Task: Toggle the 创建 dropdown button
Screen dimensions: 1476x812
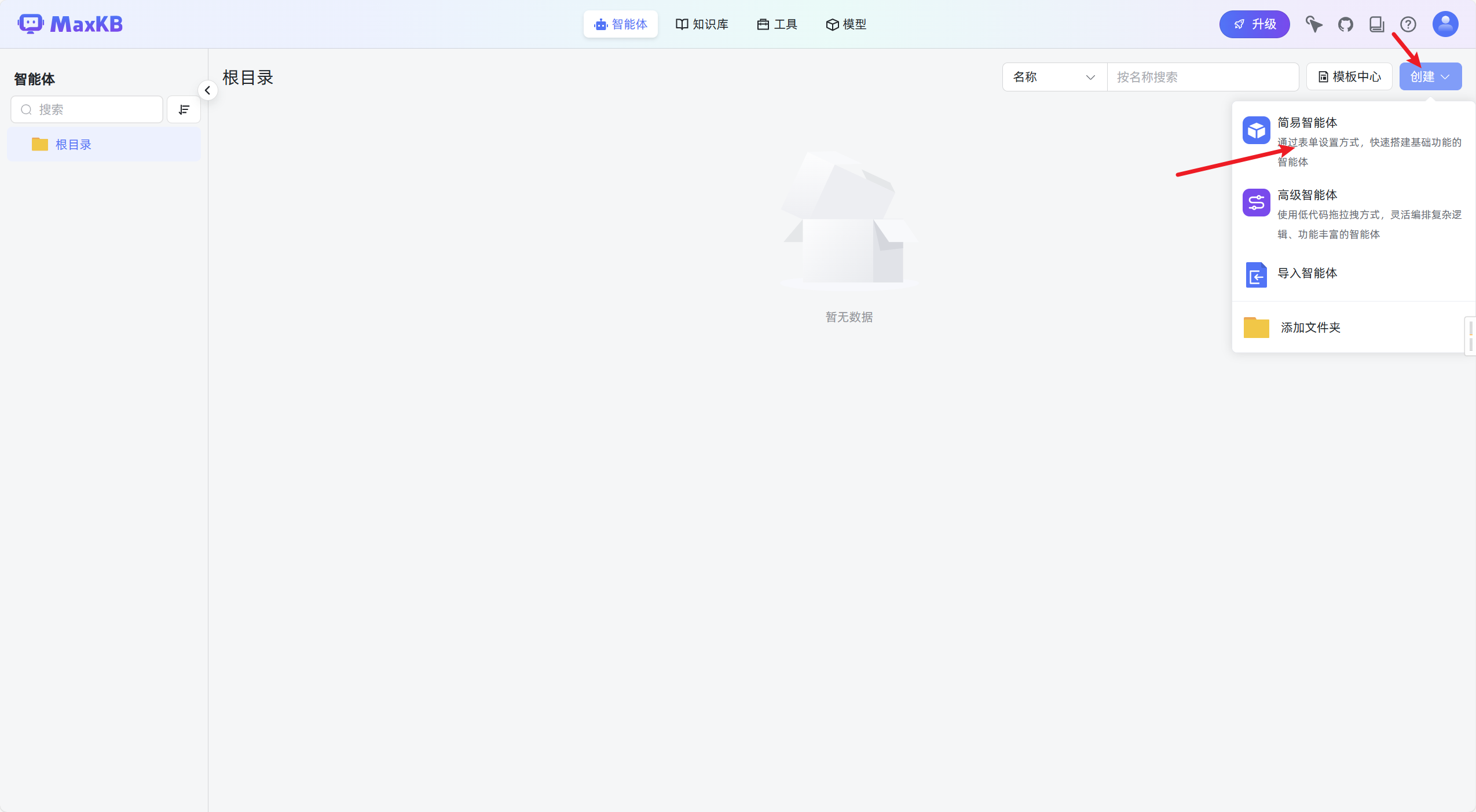Action: point(1430,77)
